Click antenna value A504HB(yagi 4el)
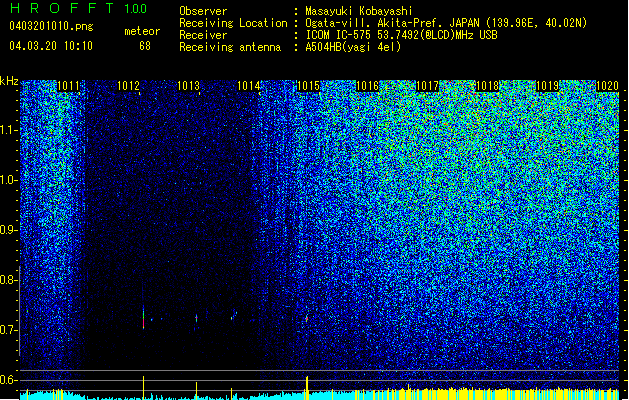The image size is (629, 400). (x=353, y=47)
